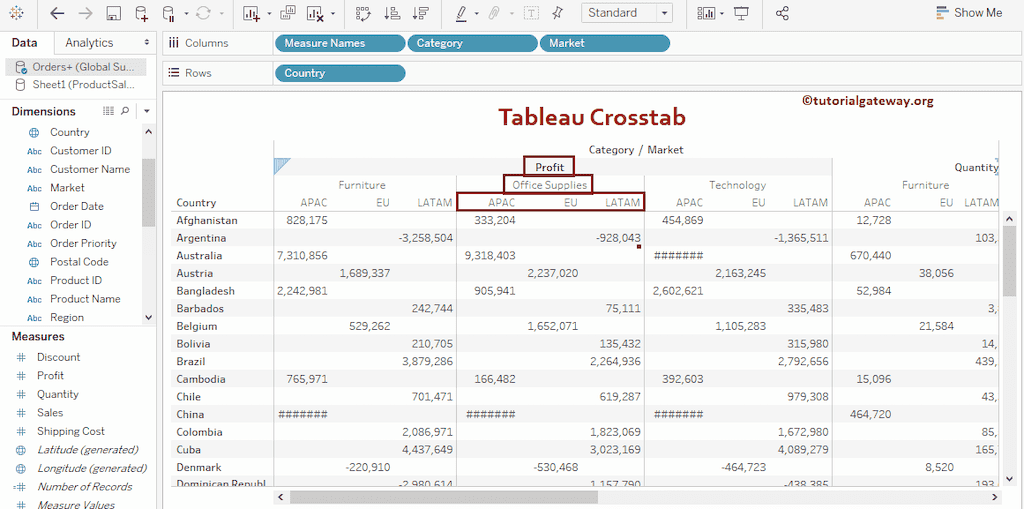The height and width of the screenshot is (509, 1024).
Task: Switch to the Analytics tab
Action: 89,42
